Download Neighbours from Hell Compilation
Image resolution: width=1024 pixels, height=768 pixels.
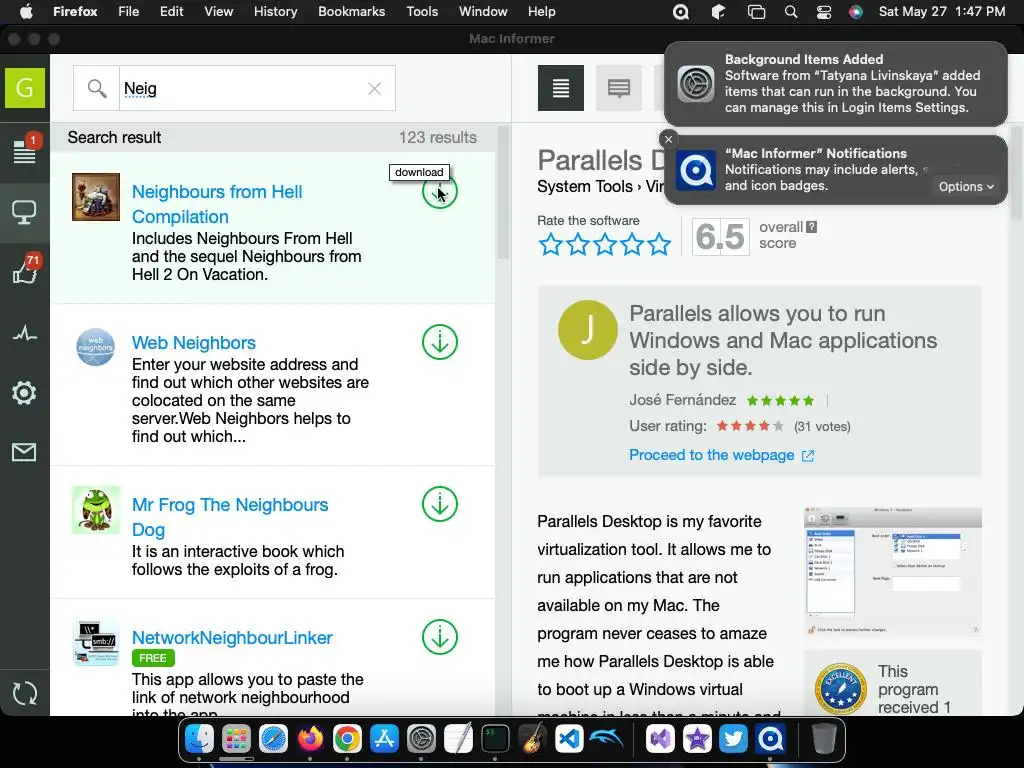pos(440,191)
